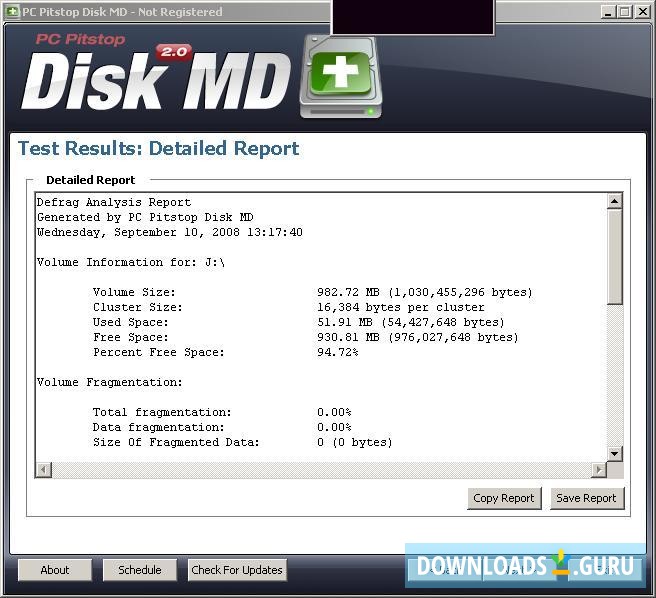Click the vertical scrollbar thumb in report
656x598 pixels.
tap(614, 257)
